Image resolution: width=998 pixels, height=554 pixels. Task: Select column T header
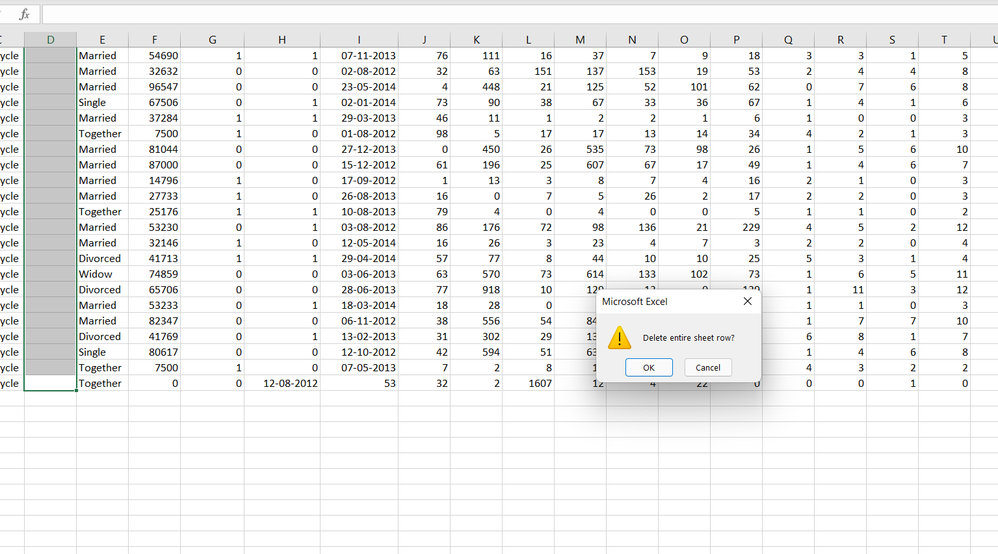[945, 39]
